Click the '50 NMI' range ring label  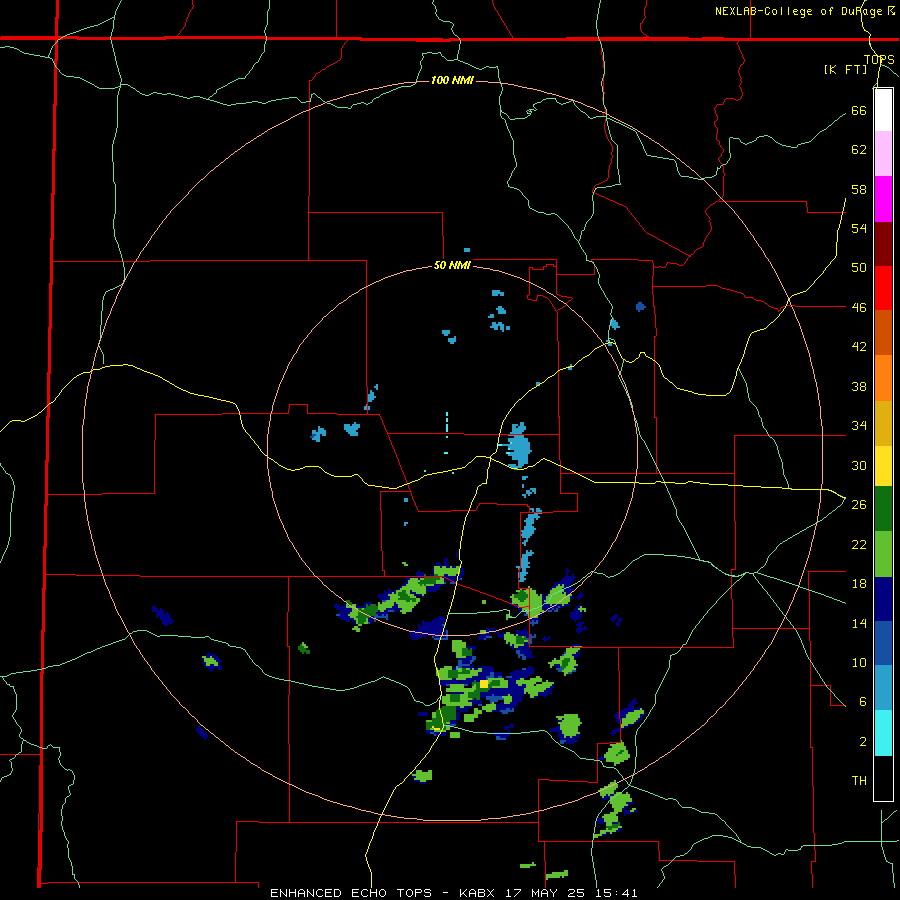point(452,265)
